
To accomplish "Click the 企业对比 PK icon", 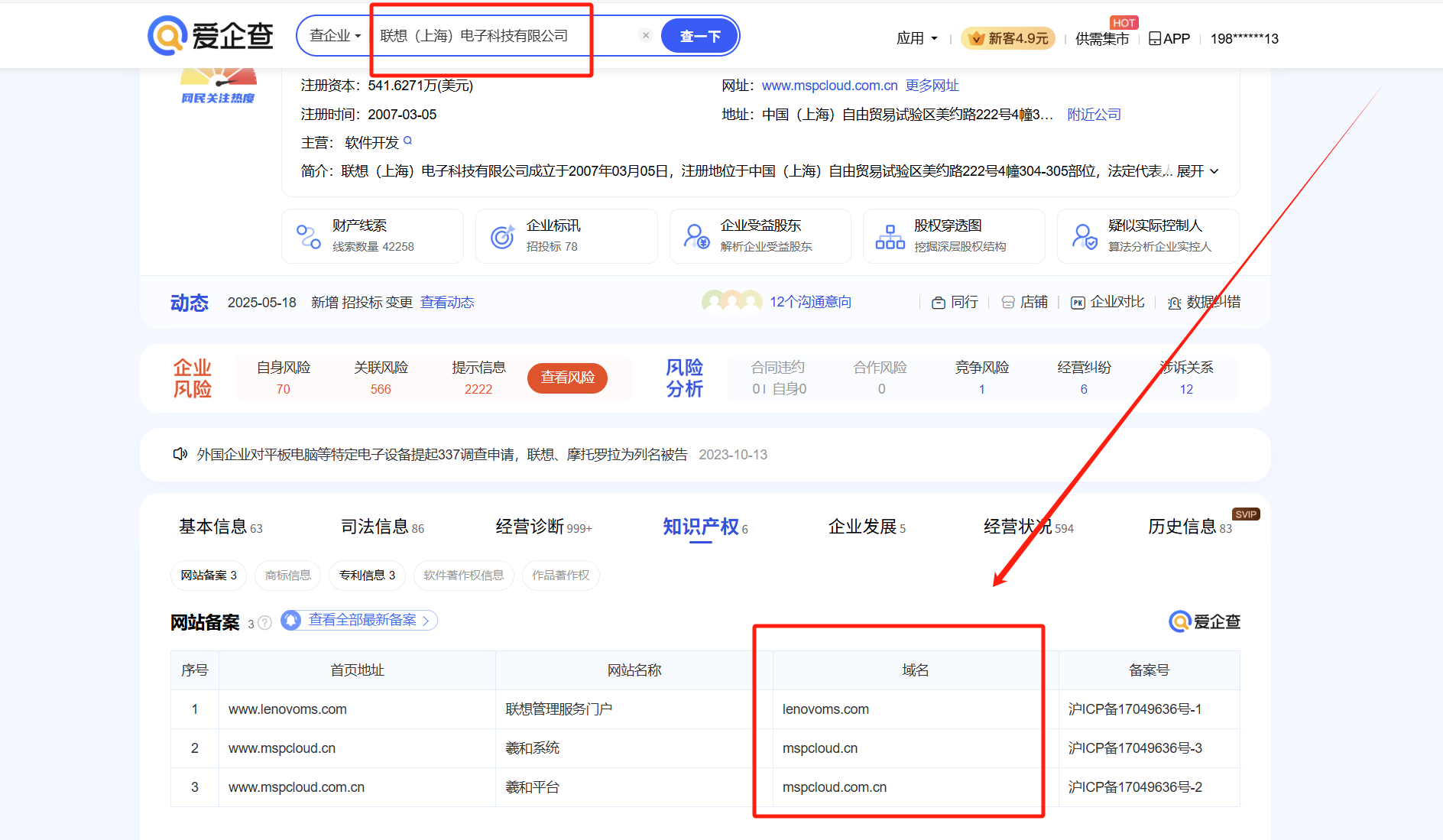I will pyautogui.click(x=1078, y=303).
